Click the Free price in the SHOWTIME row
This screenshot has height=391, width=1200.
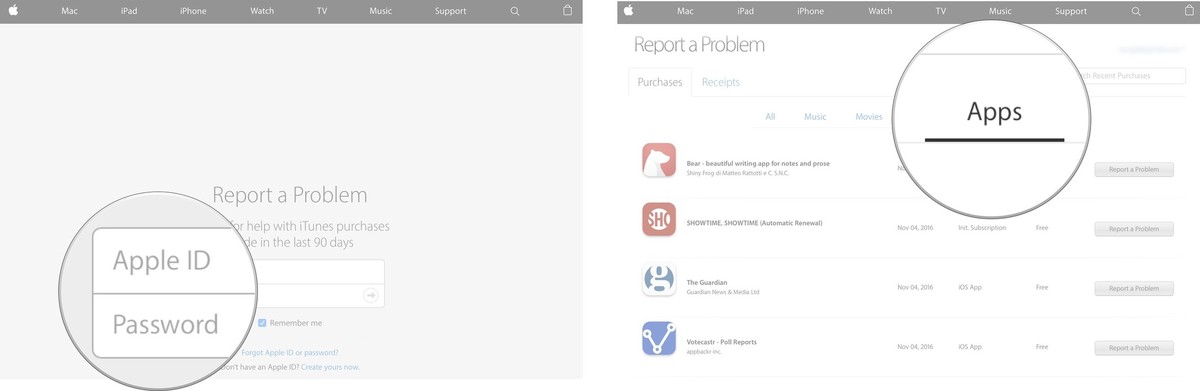click(x=1042, y=229)
